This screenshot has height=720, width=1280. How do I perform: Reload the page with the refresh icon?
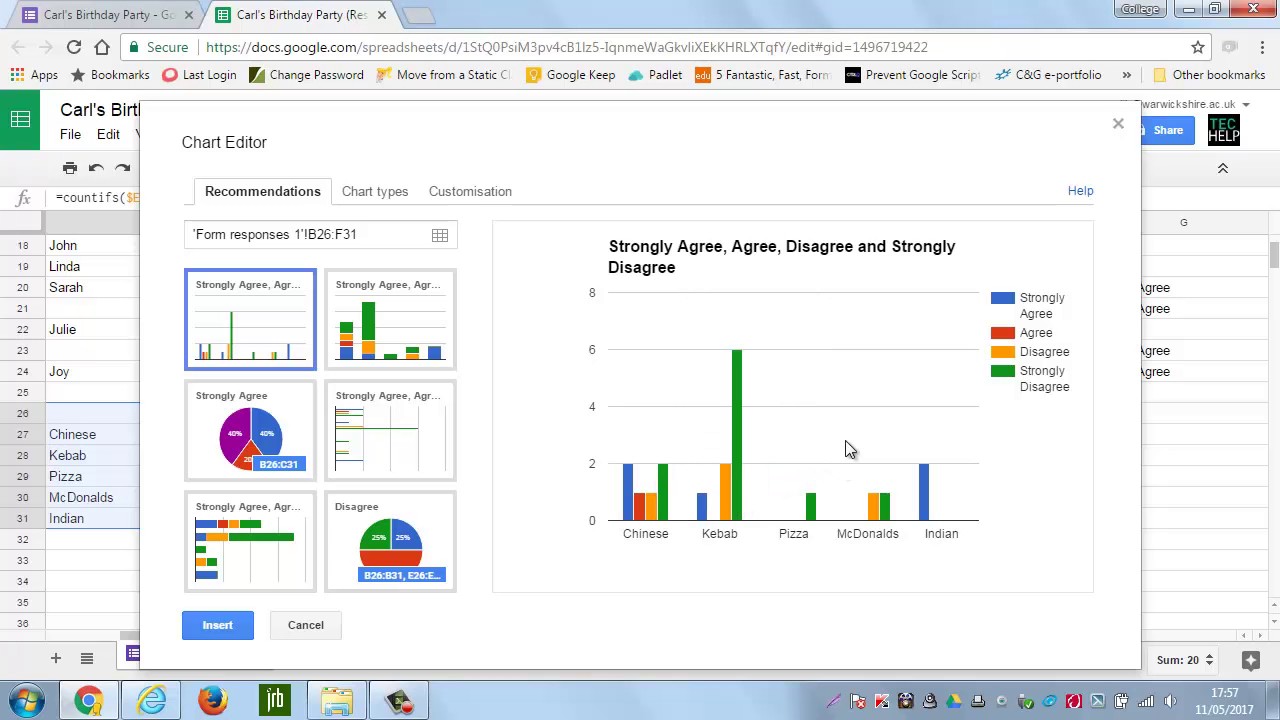pos(74,47)
